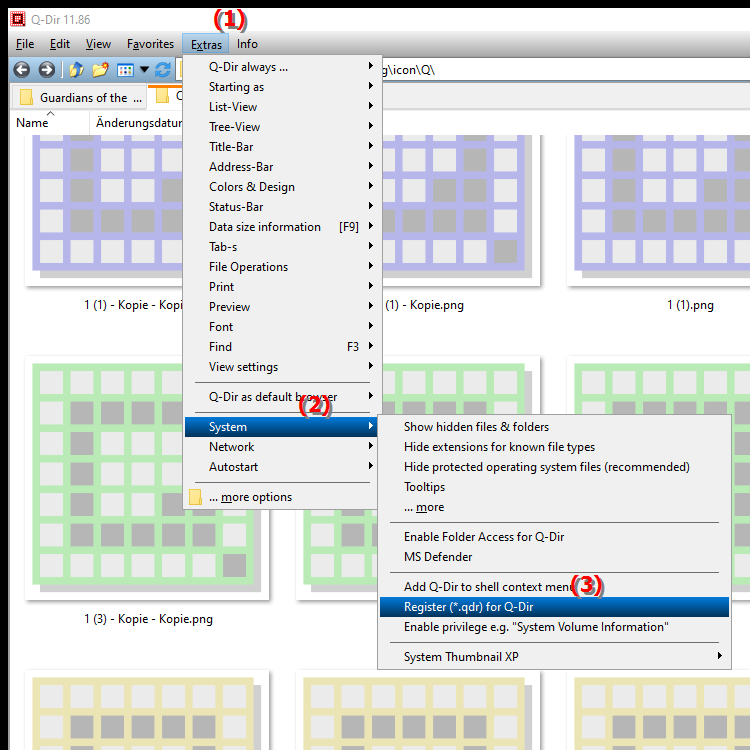Open the view mode dropdown arrow
Image resolution: width=750 pixels, height=750 pixels.
pos(144,70)
